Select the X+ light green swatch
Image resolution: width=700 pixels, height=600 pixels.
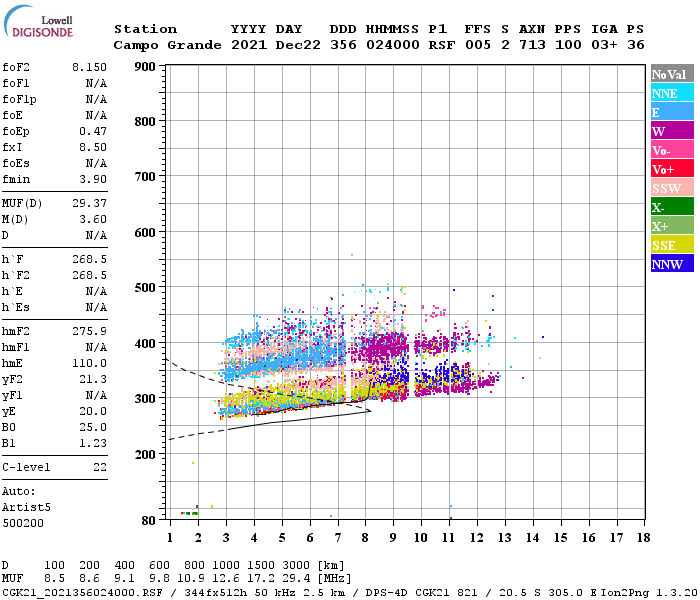tap(672, 225)
